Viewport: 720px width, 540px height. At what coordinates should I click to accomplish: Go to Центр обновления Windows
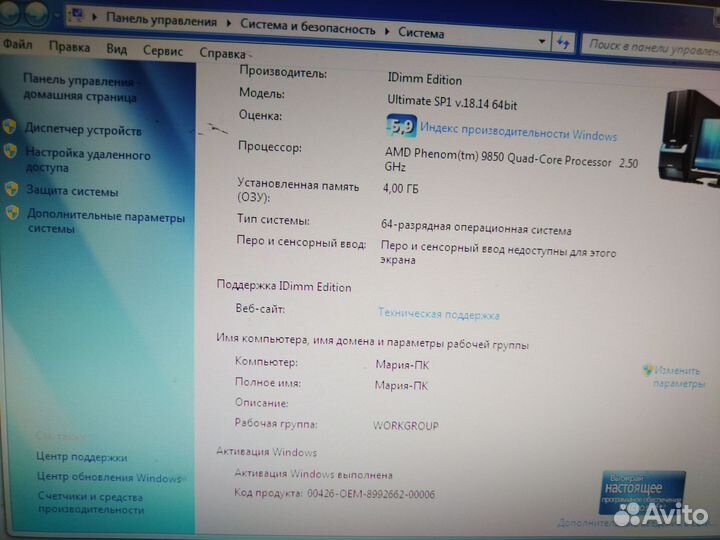[108, 478]
